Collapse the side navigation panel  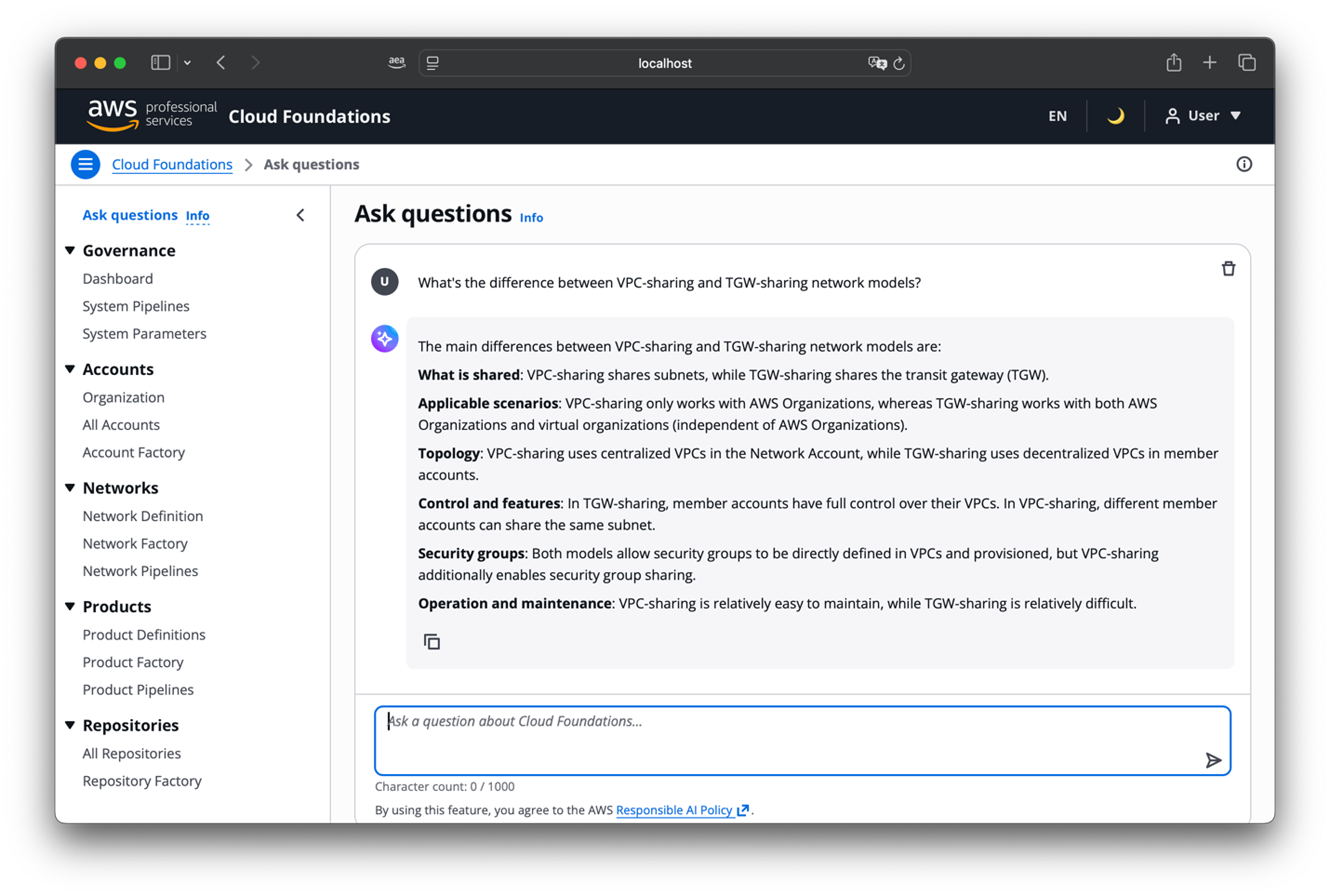(x=301, y=215)
